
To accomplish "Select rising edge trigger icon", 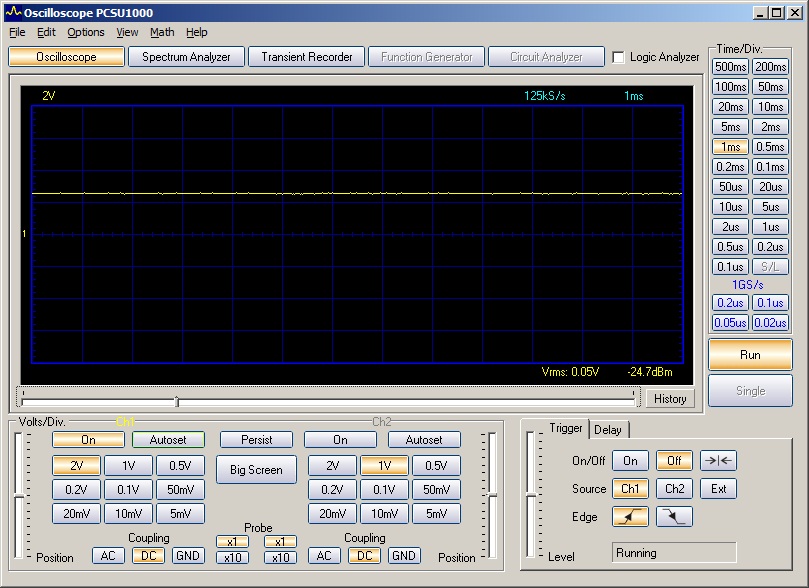I will 630,517.
